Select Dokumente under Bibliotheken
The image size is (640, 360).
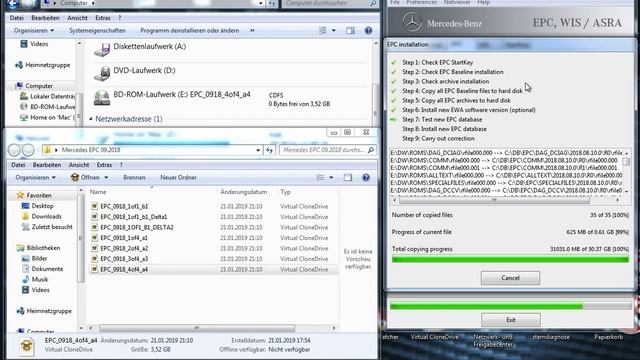coord(47,269)
